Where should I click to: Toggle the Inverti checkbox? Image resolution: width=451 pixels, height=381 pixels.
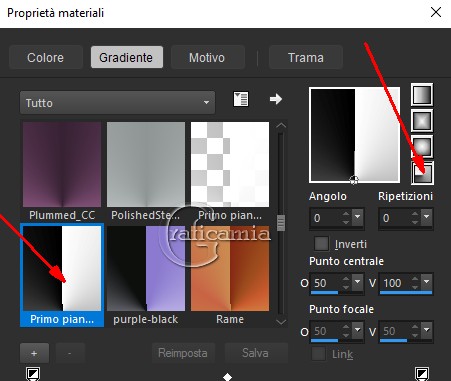click(321, 244)
